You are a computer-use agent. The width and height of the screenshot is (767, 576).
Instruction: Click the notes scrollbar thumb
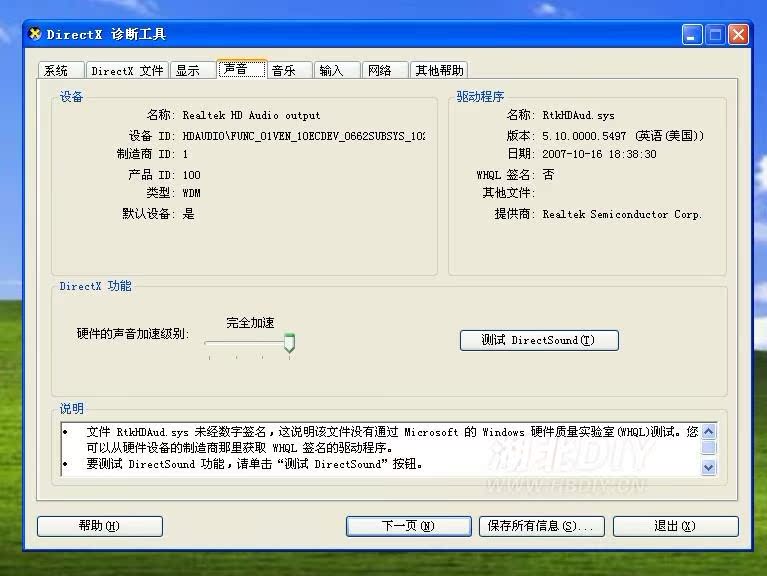click(708, 447)
